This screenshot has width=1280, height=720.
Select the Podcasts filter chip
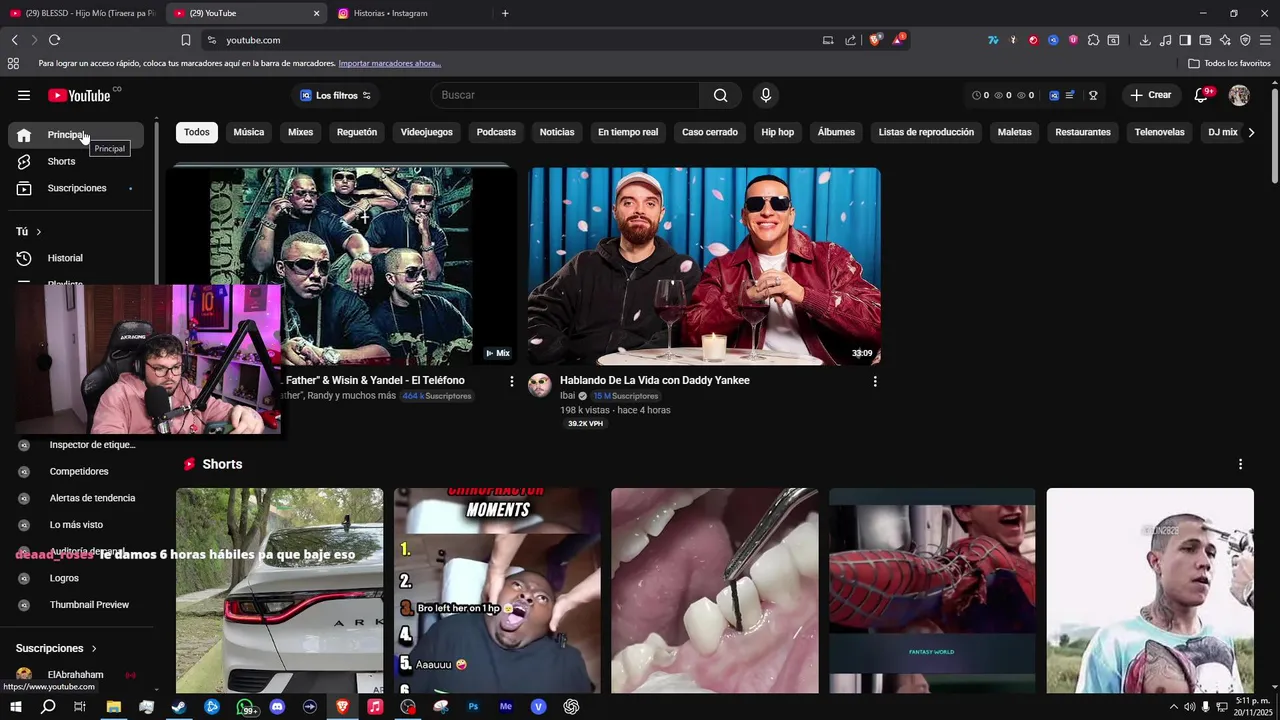pyautogui.click(x=496, y=132)
